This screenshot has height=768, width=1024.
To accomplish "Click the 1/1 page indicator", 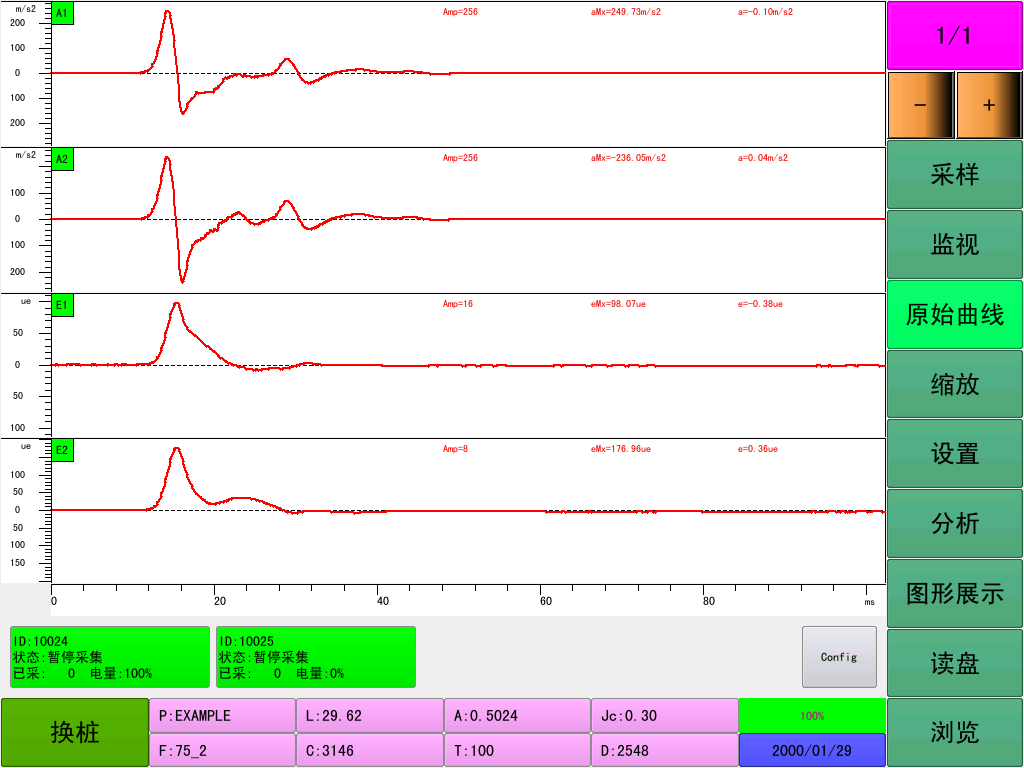I will tap(955, 36).
